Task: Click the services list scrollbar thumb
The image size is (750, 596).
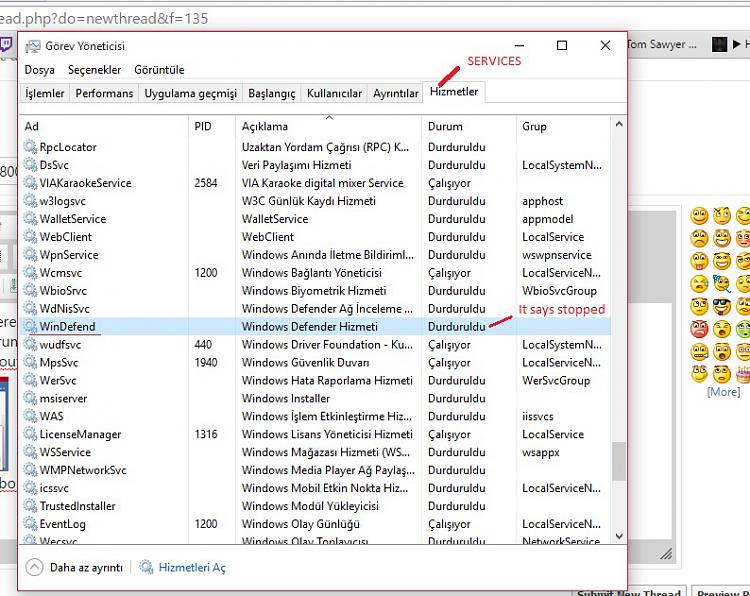Action: (x=619, y=461)
